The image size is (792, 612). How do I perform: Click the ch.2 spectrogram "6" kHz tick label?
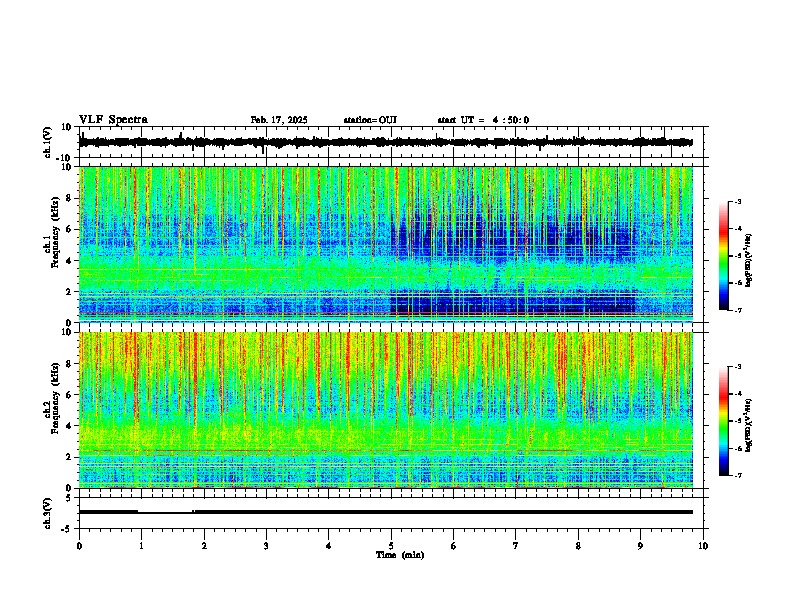click(70, 395)
